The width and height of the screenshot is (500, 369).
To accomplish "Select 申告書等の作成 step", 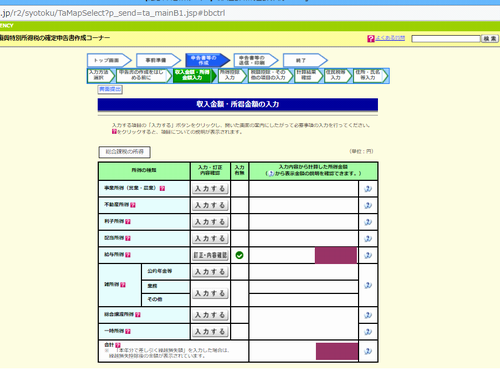I will 207,60.
